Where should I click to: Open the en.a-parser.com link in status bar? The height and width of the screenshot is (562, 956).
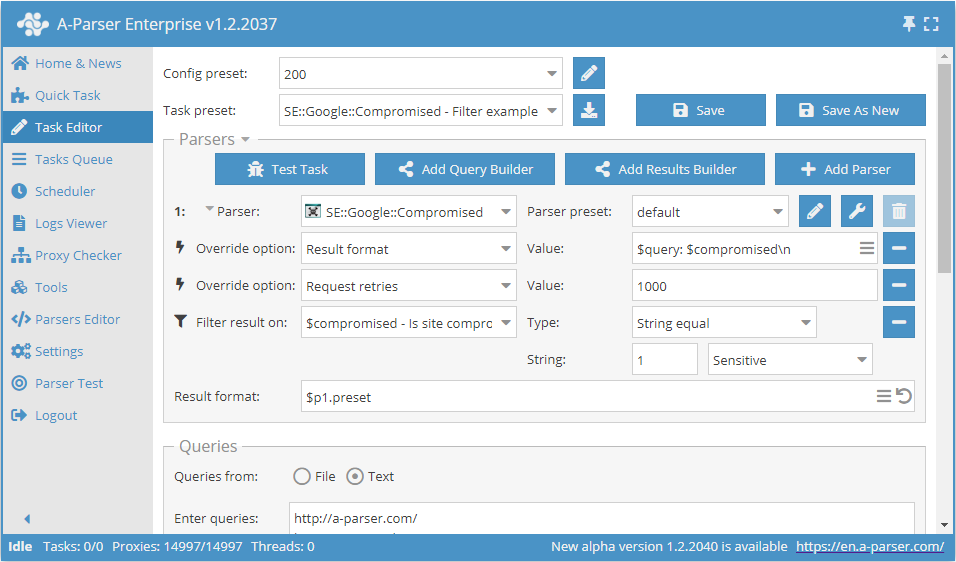click(869, 546)
